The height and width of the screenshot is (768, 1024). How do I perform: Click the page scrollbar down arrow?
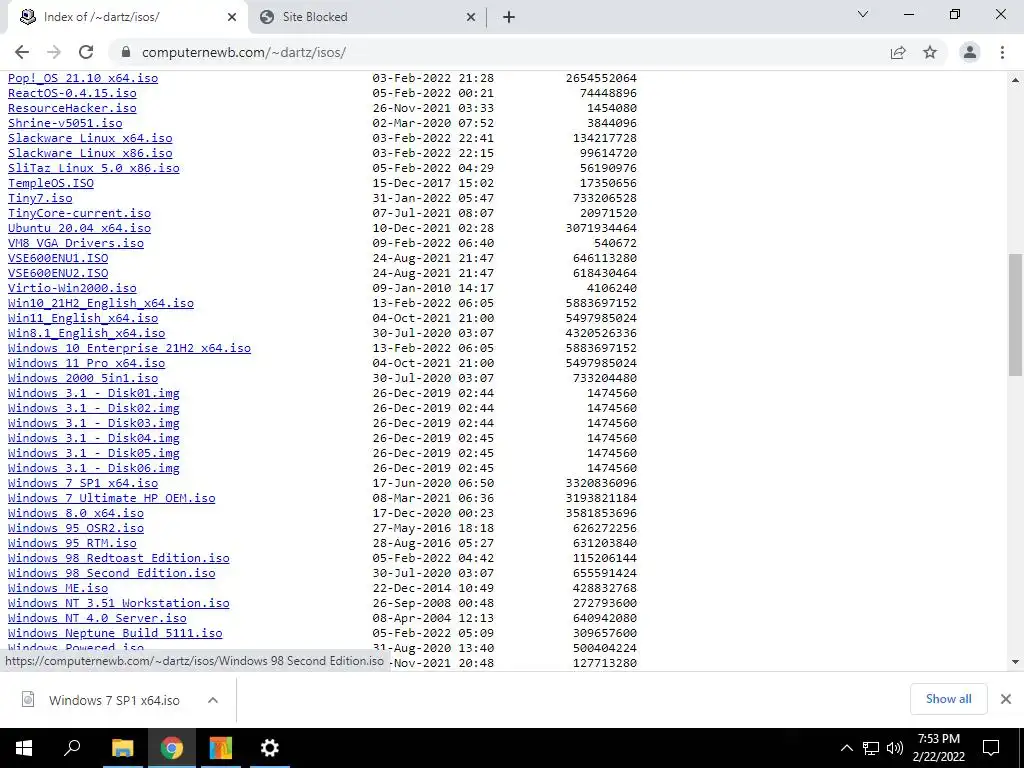point(1015,662)
